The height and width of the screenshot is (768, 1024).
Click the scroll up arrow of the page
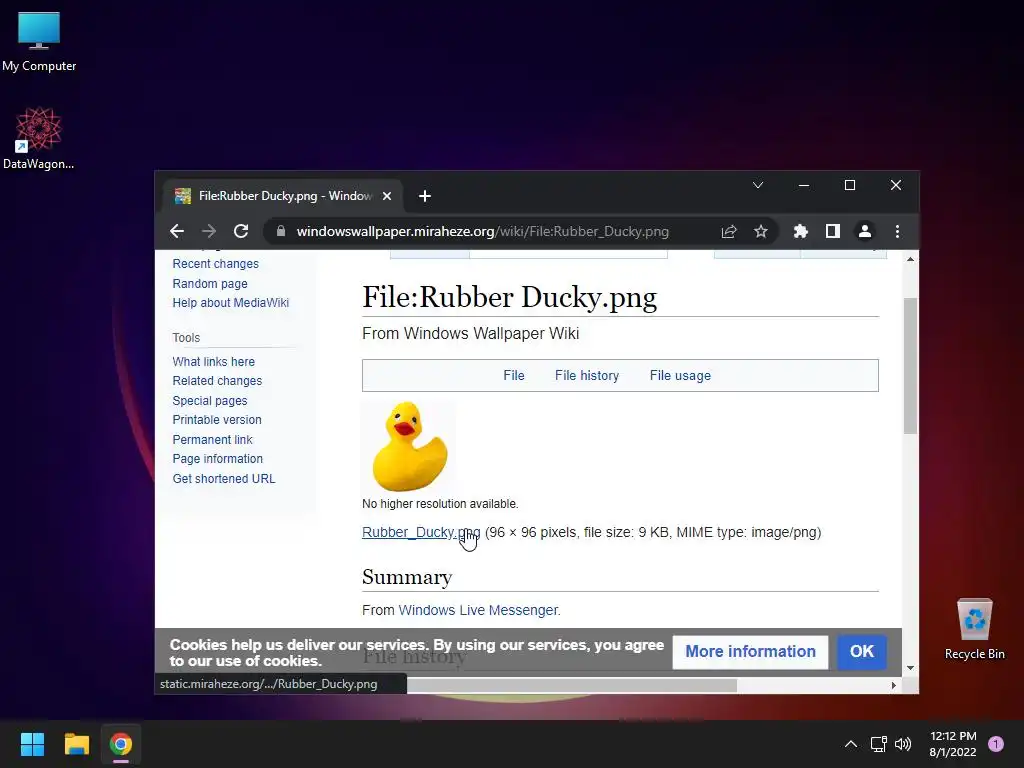click(910, 259)
